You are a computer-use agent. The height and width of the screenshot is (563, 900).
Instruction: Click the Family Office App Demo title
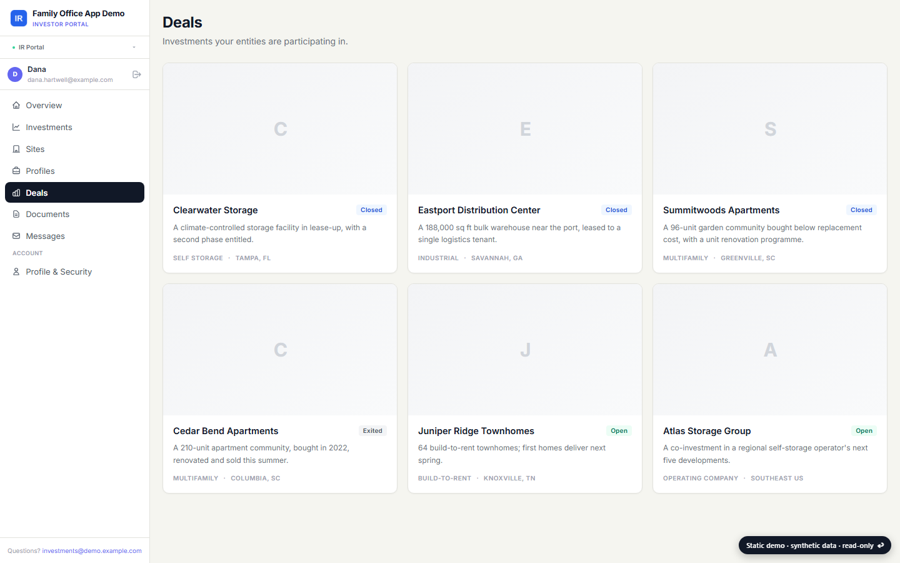click(78, 13)
